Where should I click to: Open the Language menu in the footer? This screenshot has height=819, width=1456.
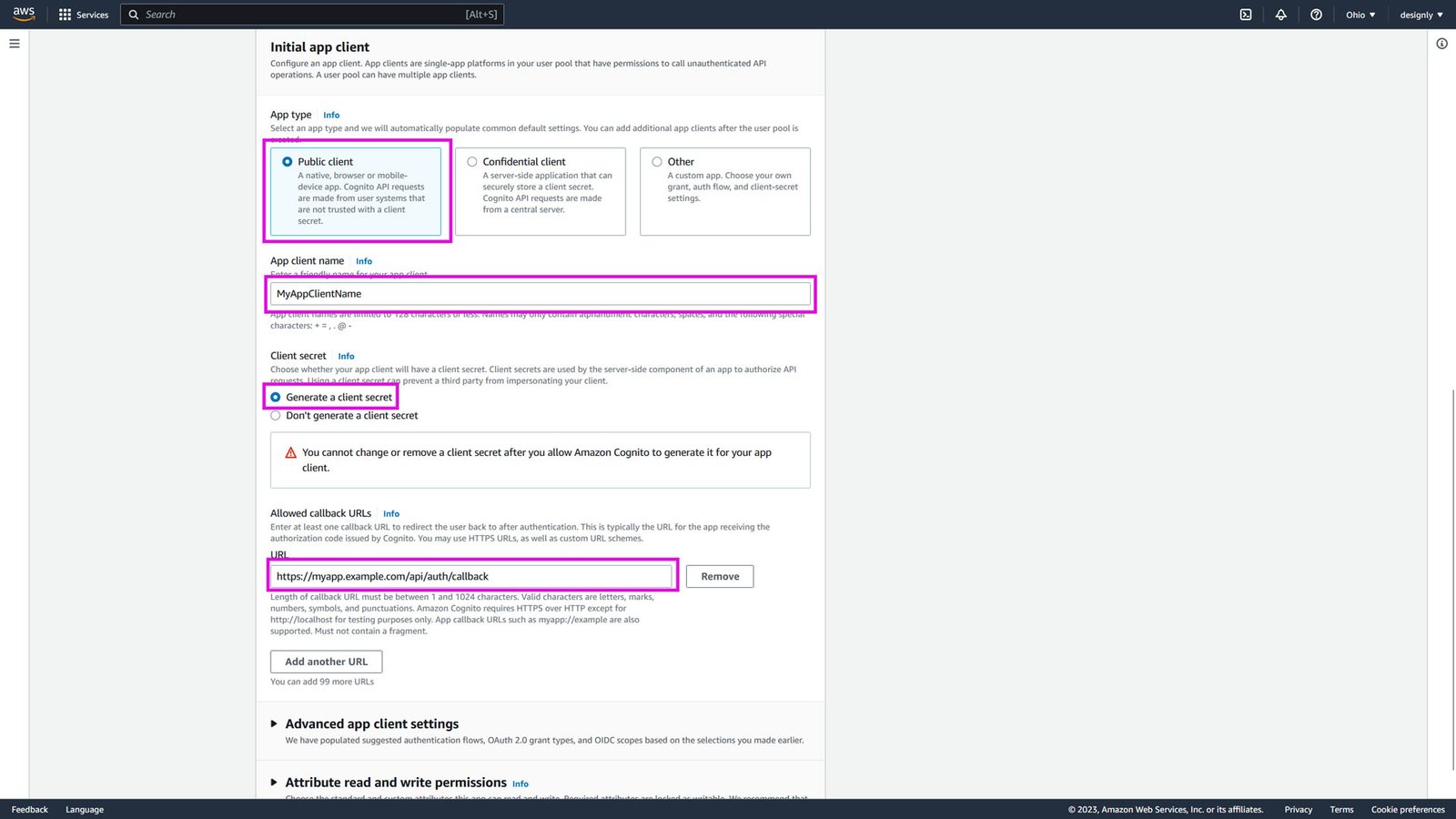[84, 809]
